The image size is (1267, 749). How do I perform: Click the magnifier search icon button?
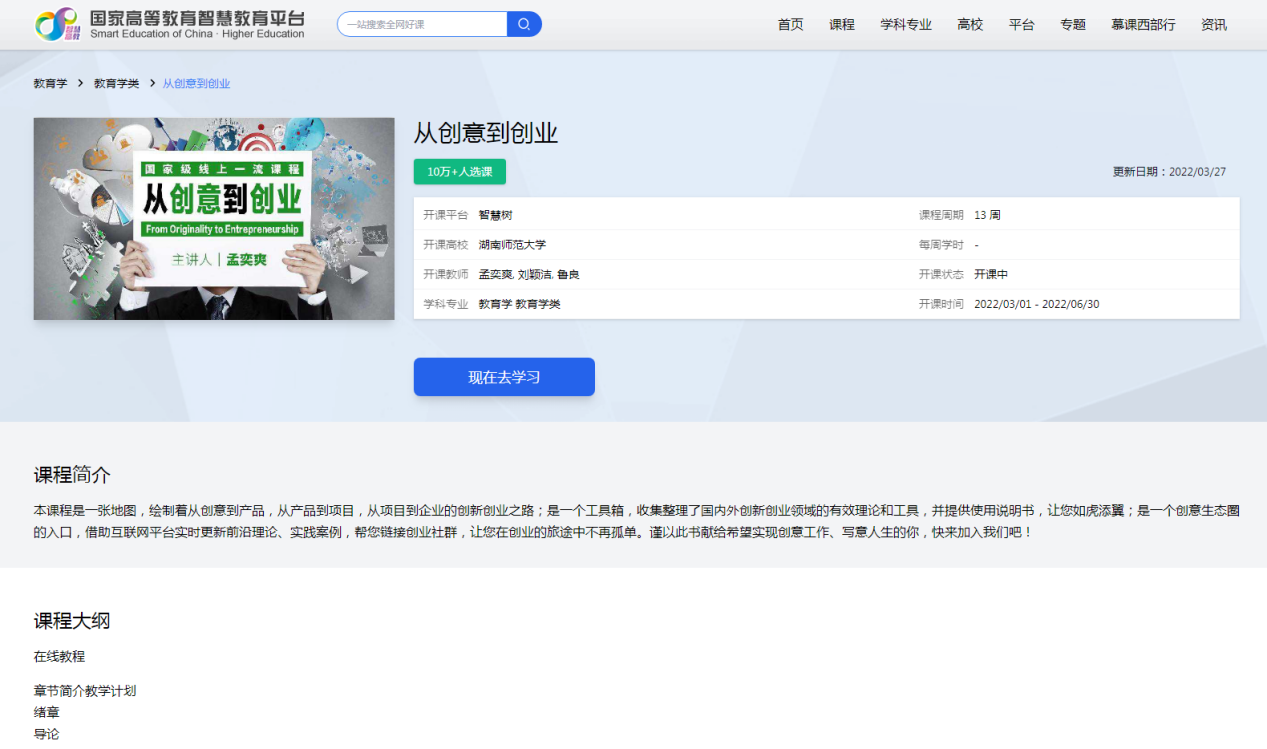(x=524, y=25)
